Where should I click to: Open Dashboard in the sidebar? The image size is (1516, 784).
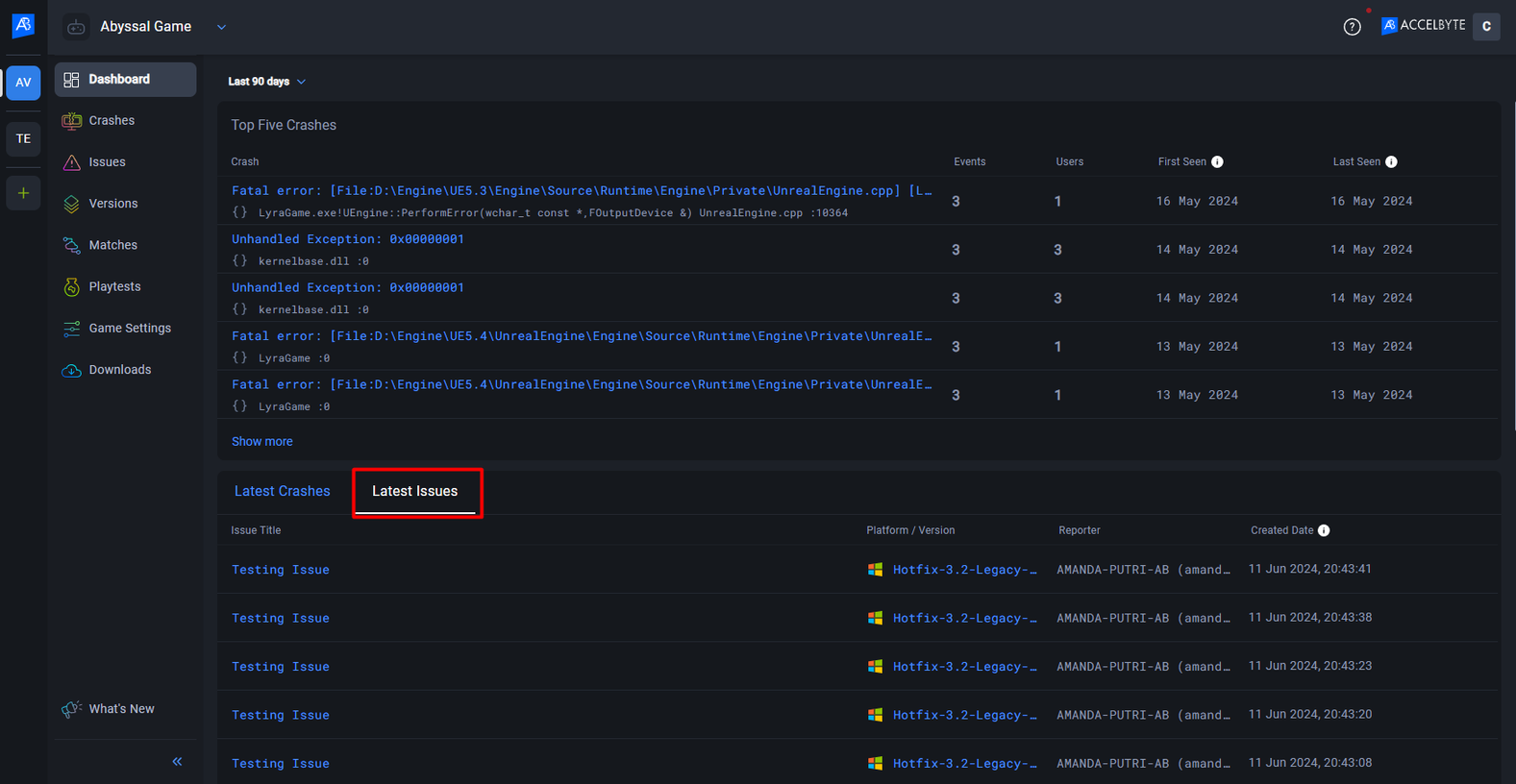(125, 80)
